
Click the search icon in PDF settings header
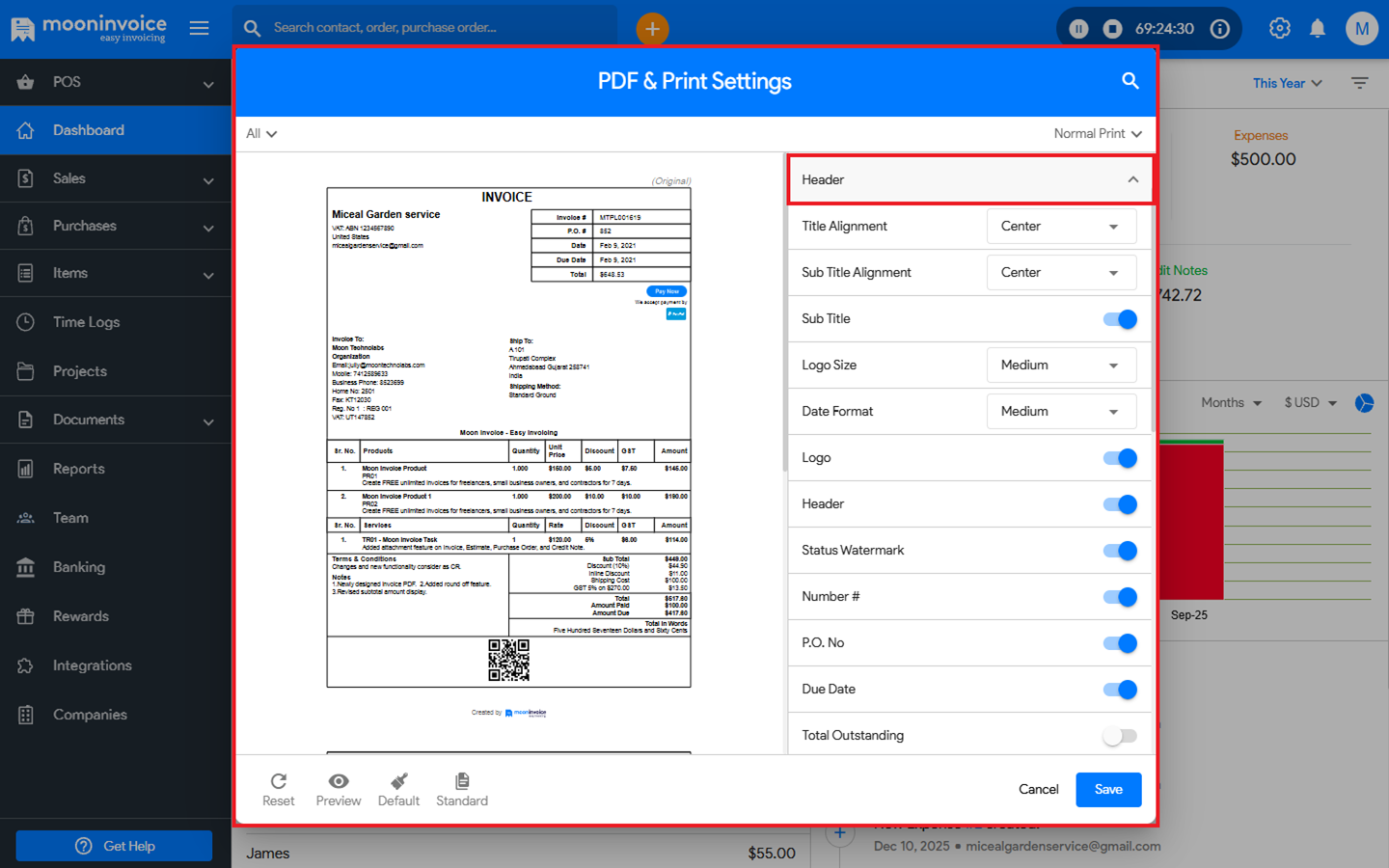[x=1130, y=81]
